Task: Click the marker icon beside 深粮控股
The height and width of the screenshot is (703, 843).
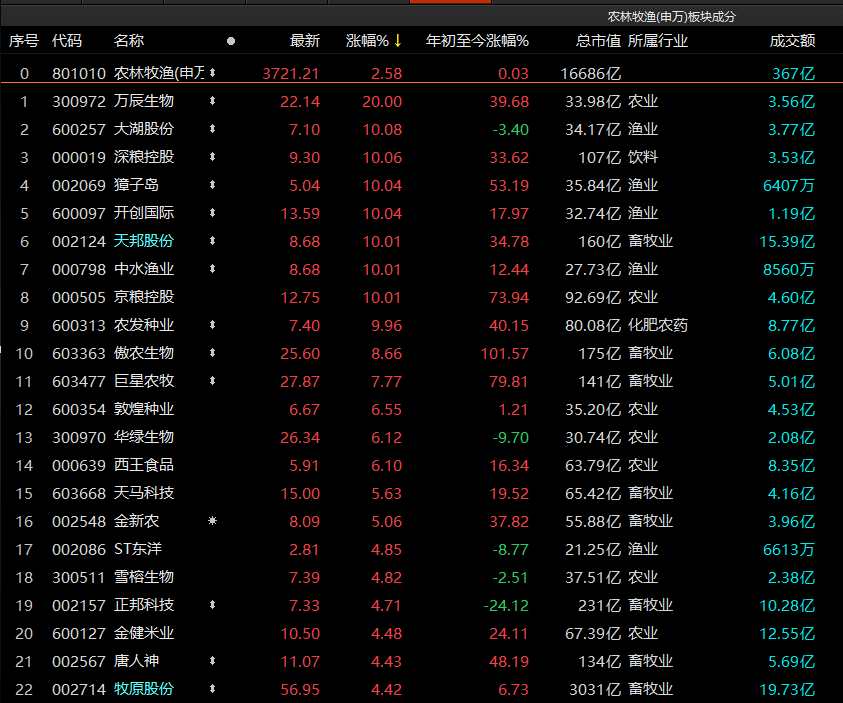Action: point(212,156)
